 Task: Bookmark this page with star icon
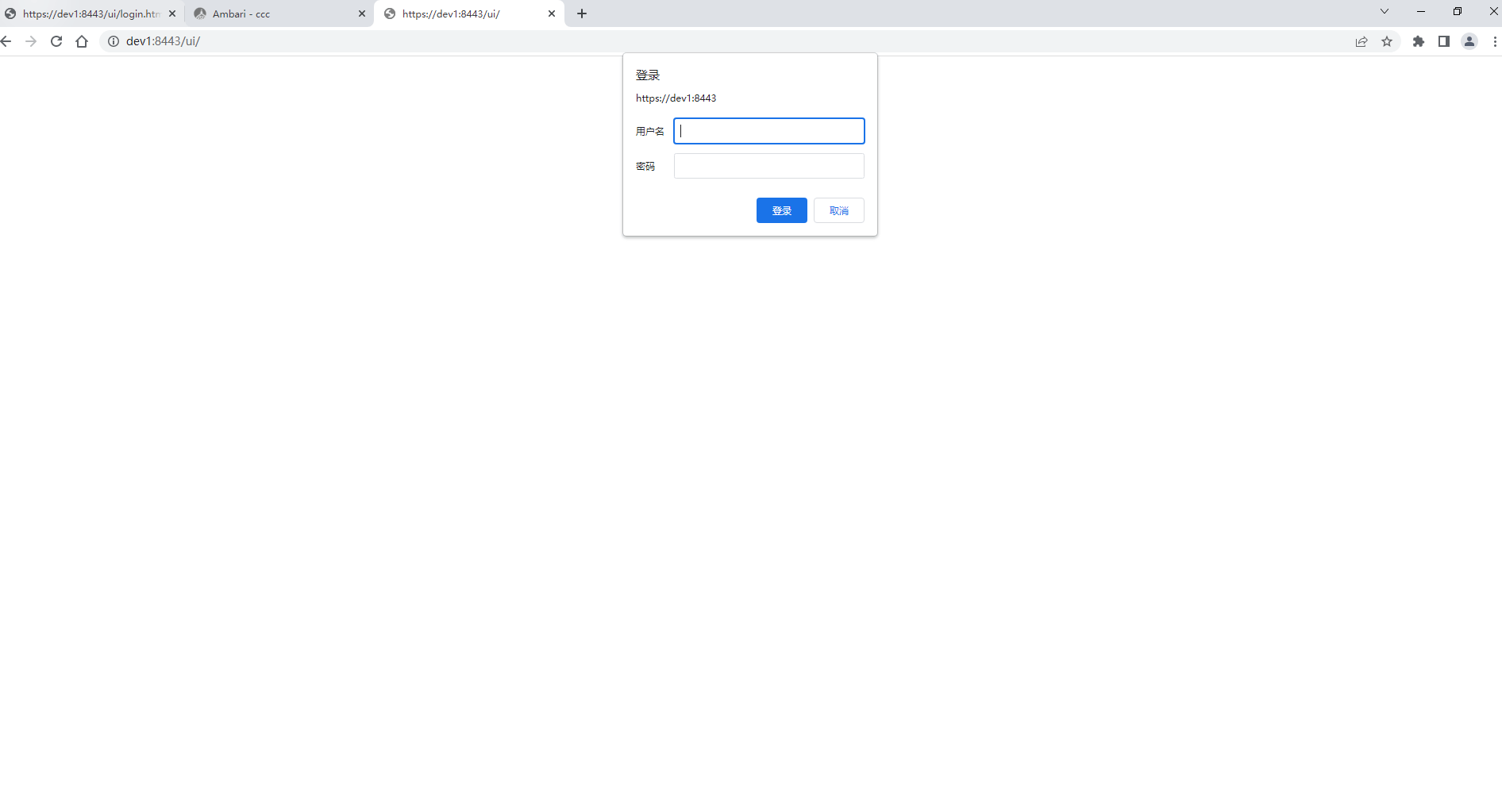[x=1387, y=41]
